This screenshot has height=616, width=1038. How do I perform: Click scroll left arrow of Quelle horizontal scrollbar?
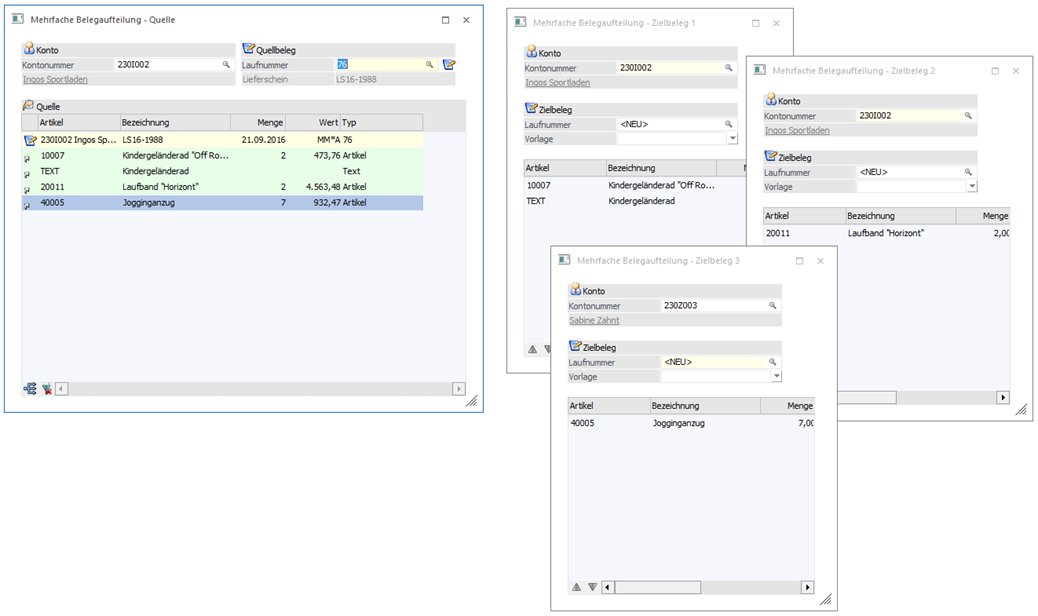(61, 389)
